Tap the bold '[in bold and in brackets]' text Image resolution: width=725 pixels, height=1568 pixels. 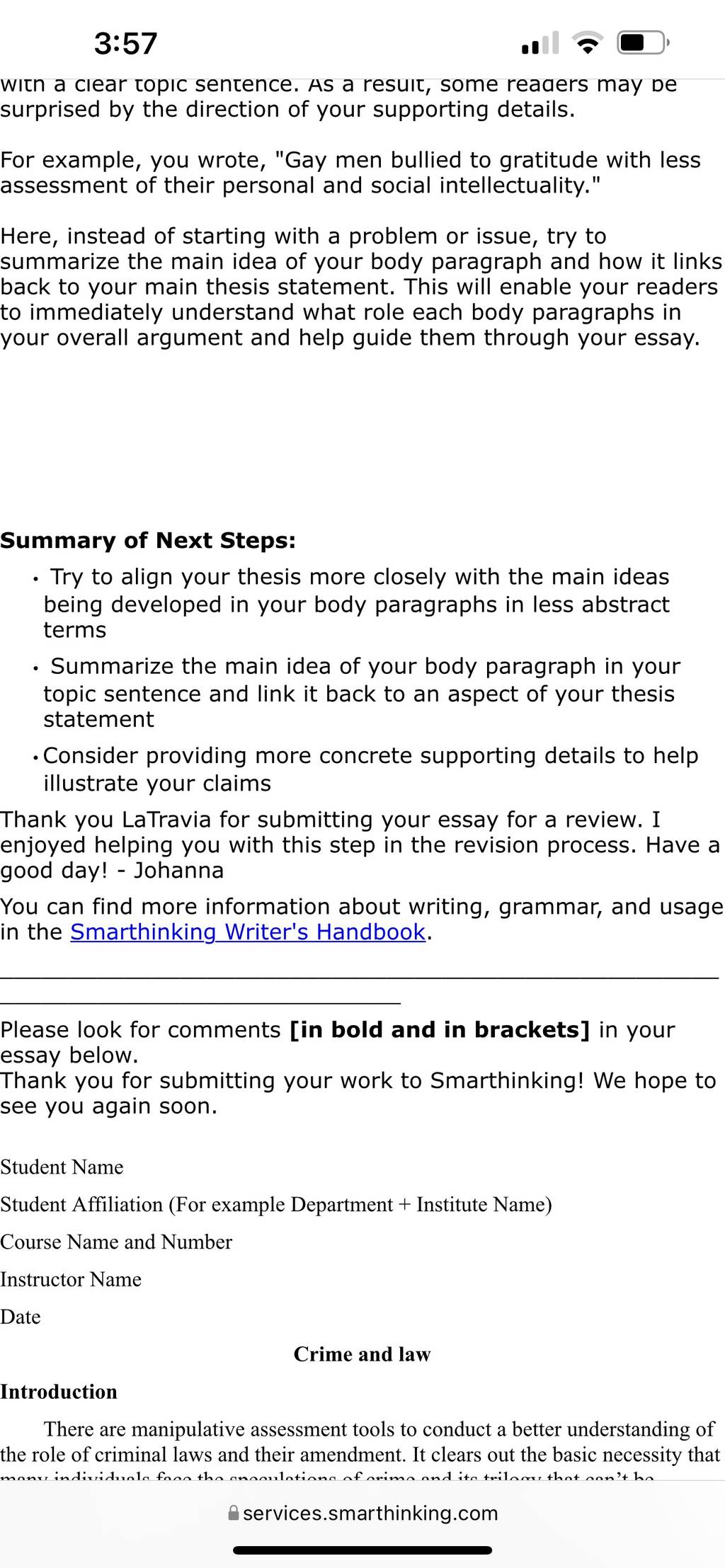click(x=440, y=1029)
